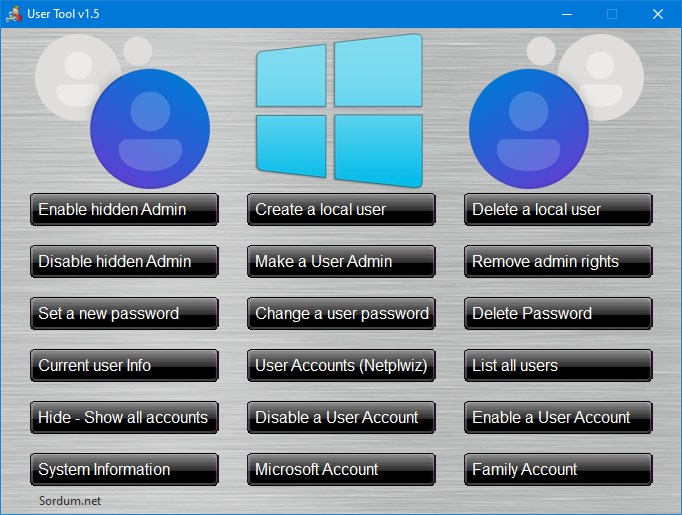
Task: Open Set a new password
Action: pyautogui.click(x=124, y=314)
